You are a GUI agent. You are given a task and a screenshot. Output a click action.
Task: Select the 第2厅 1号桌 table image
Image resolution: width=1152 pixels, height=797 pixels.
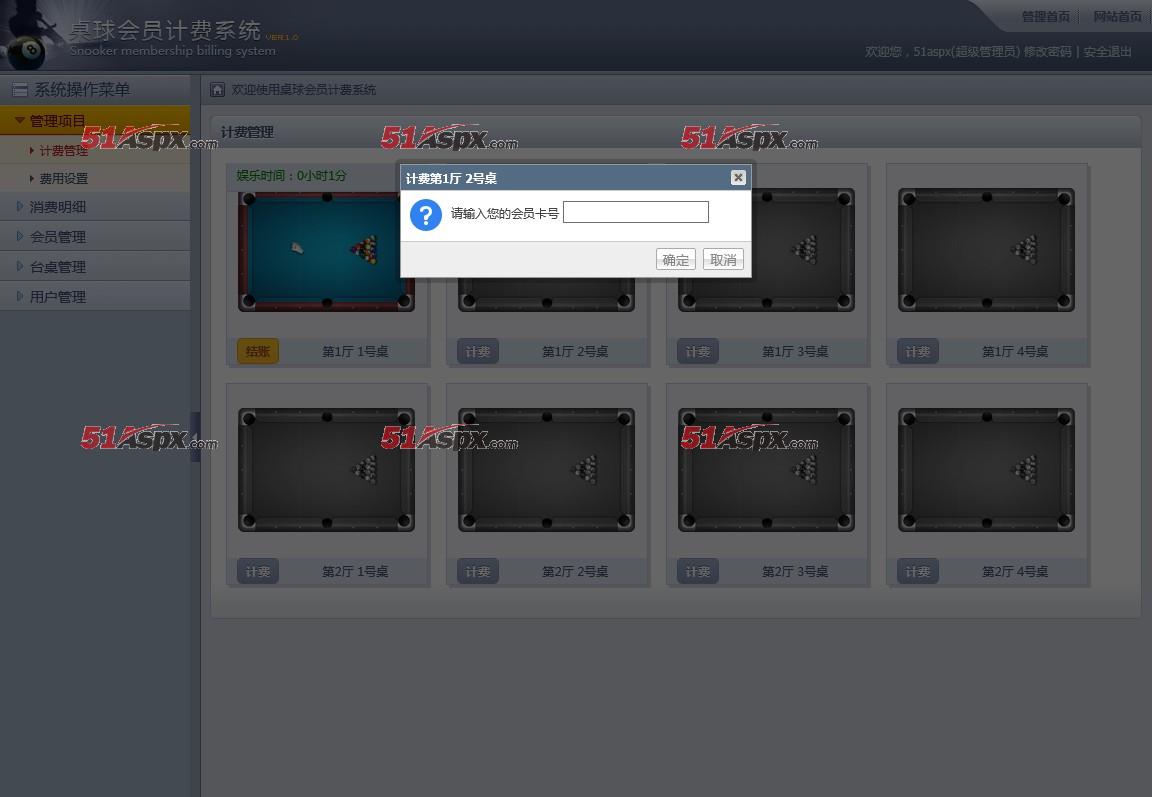(326, 470)
